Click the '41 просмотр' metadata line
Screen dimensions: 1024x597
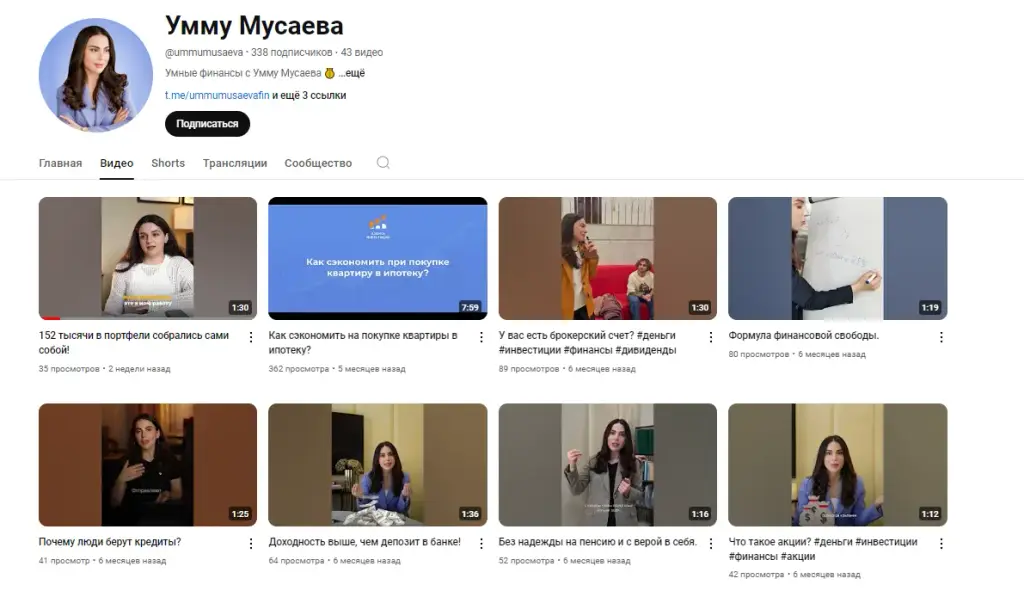[102, 560]
